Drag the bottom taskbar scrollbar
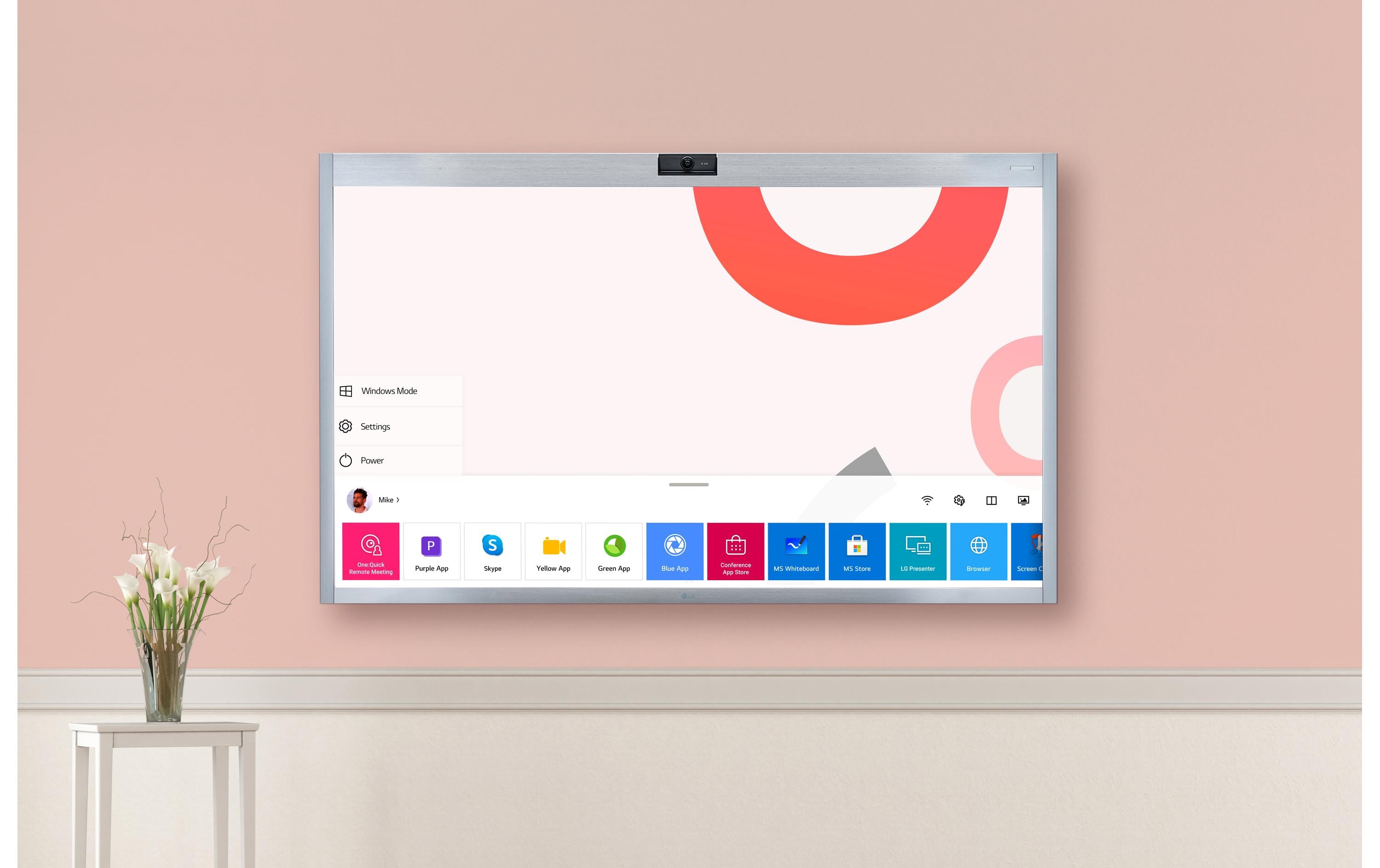Screen dimensions: 1380x868 (688, 484)
